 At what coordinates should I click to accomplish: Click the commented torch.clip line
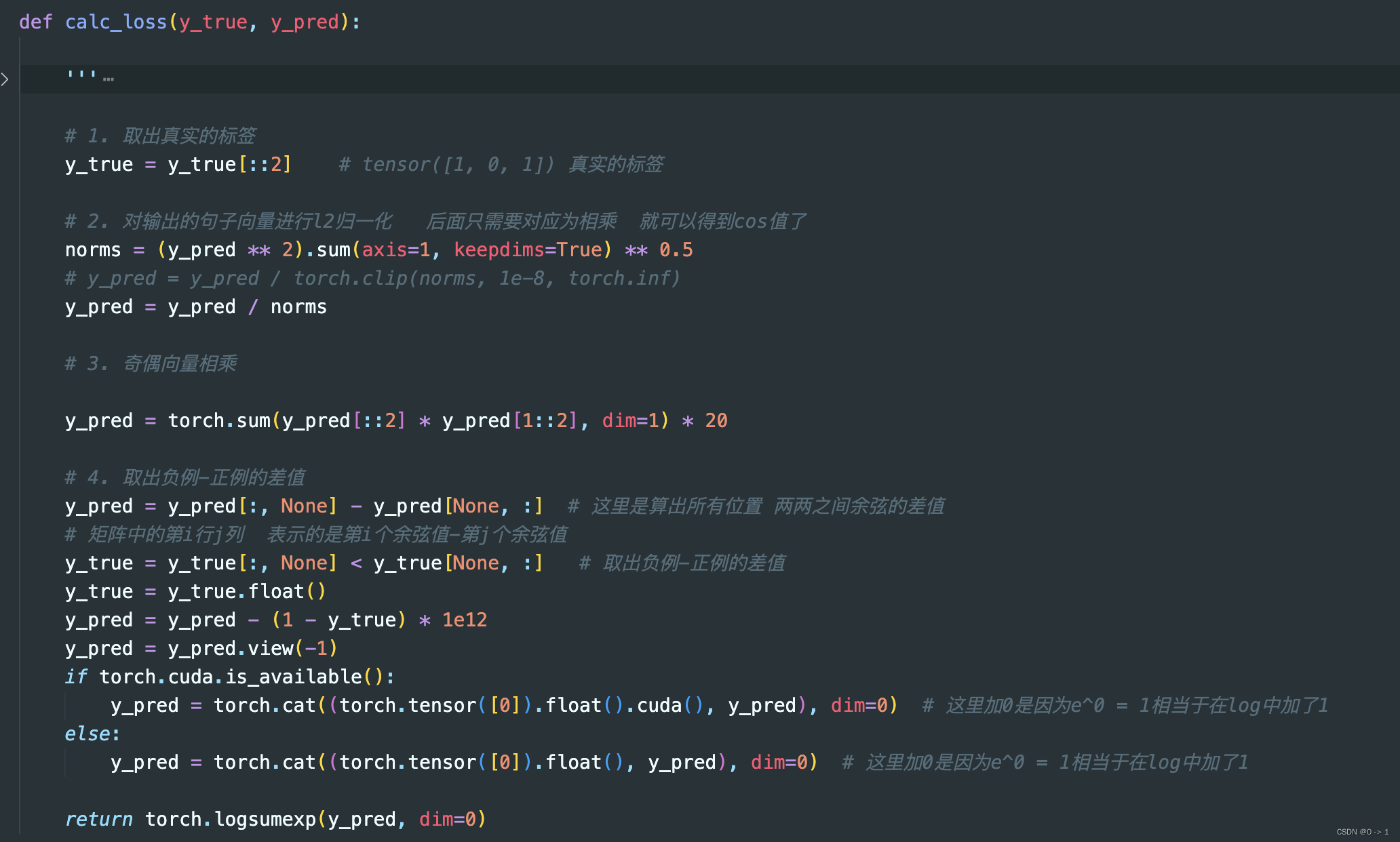[373, 279]
